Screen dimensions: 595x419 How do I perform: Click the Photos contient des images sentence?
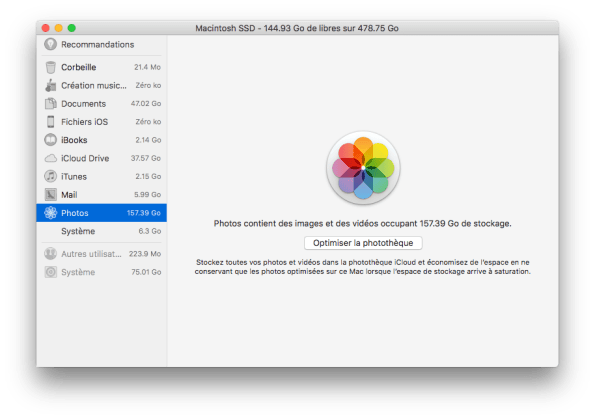click(362, 224)
